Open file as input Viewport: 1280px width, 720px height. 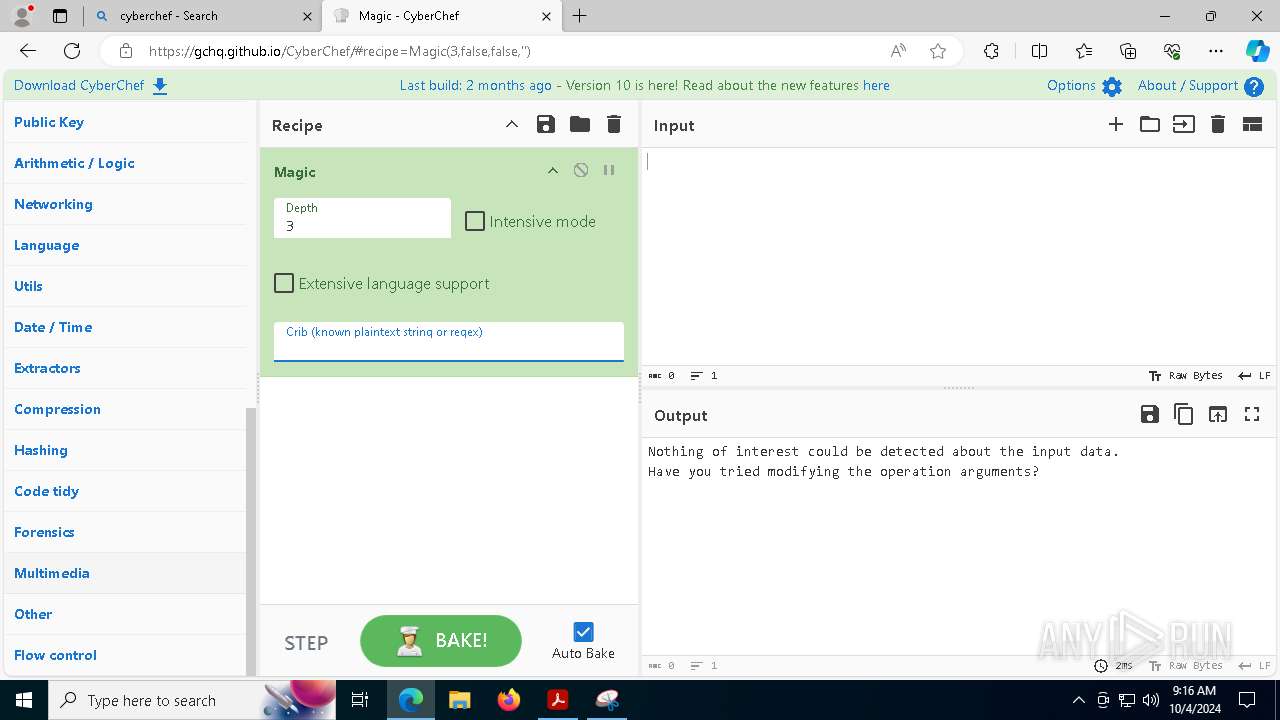point(1184,124)
